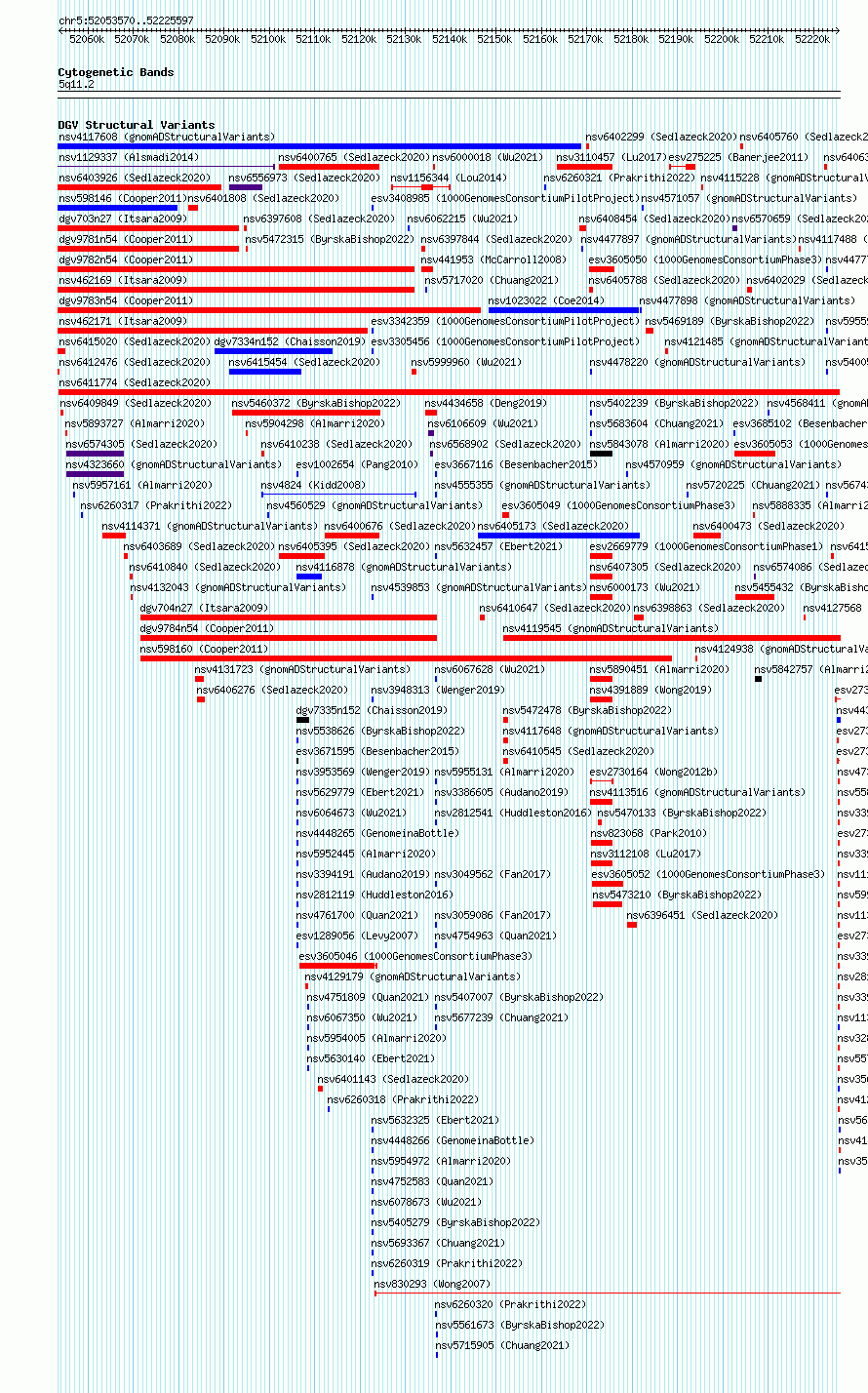This screenshot has width=868, height=1393.
Task: Open the nsv4114371 gnomAD variant label
Action: point(210,526)
